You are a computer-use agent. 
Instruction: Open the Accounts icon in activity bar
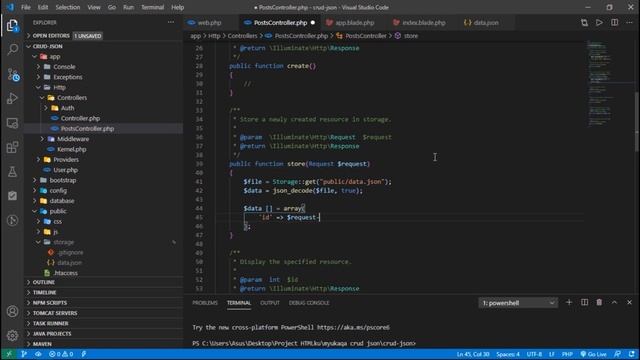pos(12,311)
